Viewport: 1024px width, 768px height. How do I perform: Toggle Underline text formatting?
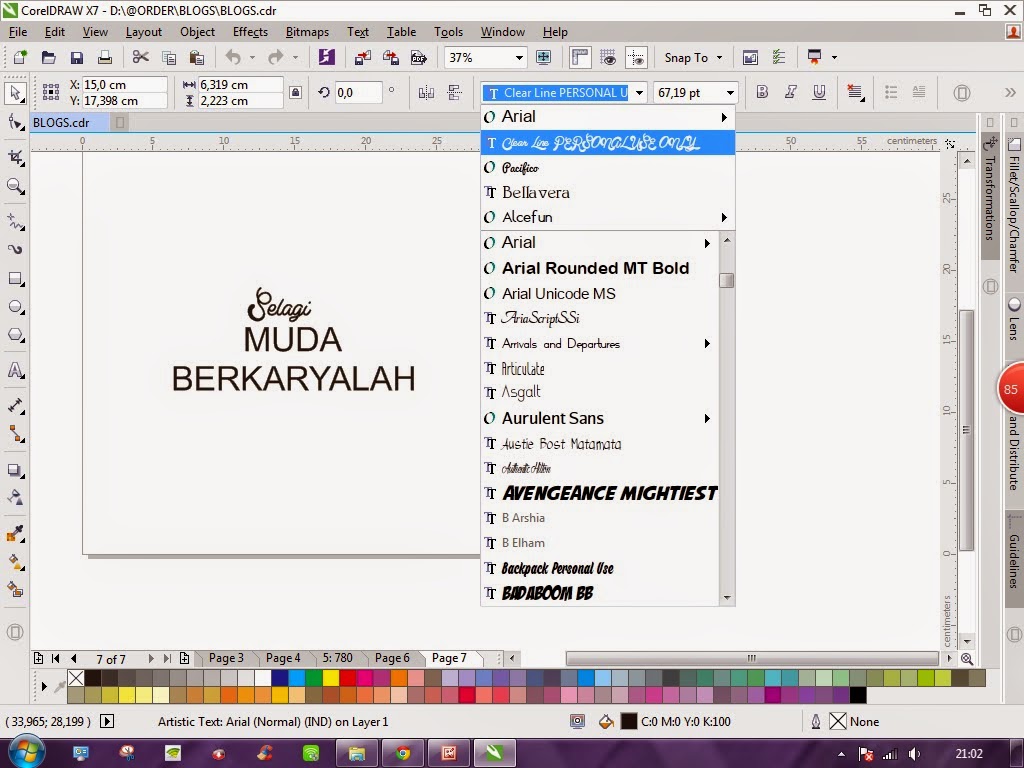pos(819,93)
